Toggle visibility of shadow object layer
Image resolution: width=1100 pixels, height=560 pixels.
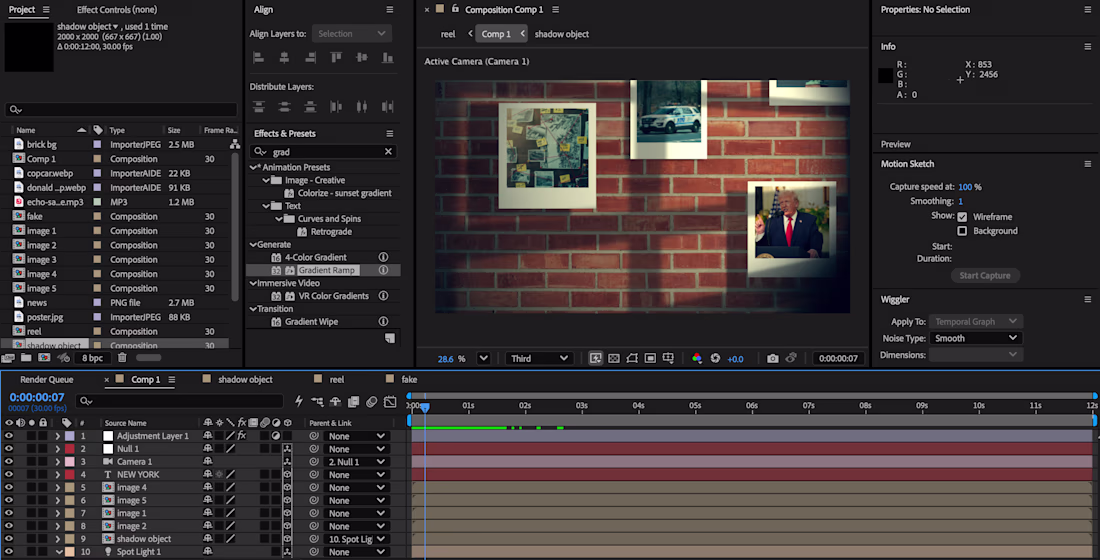click(x=8, y=539)
